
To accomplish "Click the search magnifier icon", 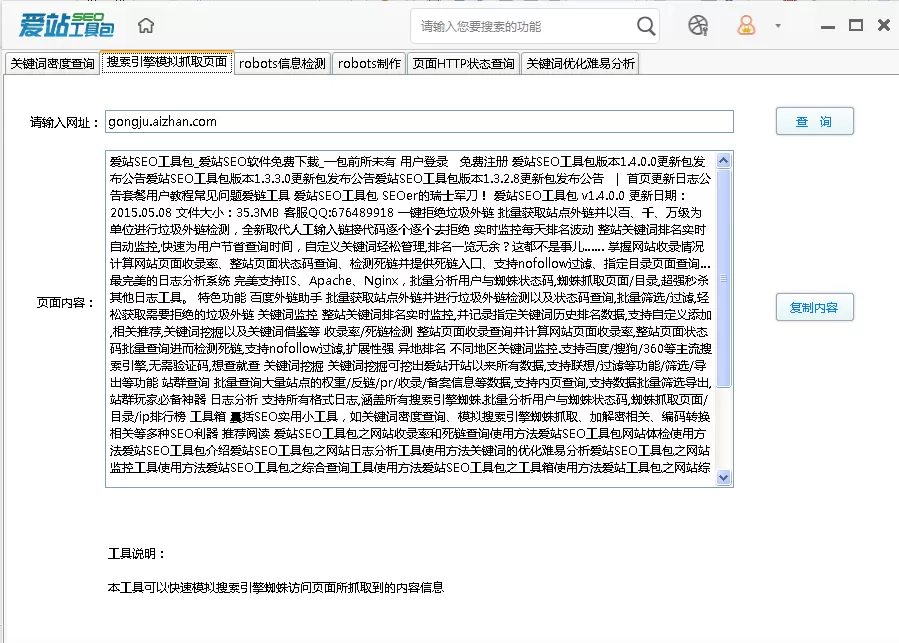I will pos(646,26).
